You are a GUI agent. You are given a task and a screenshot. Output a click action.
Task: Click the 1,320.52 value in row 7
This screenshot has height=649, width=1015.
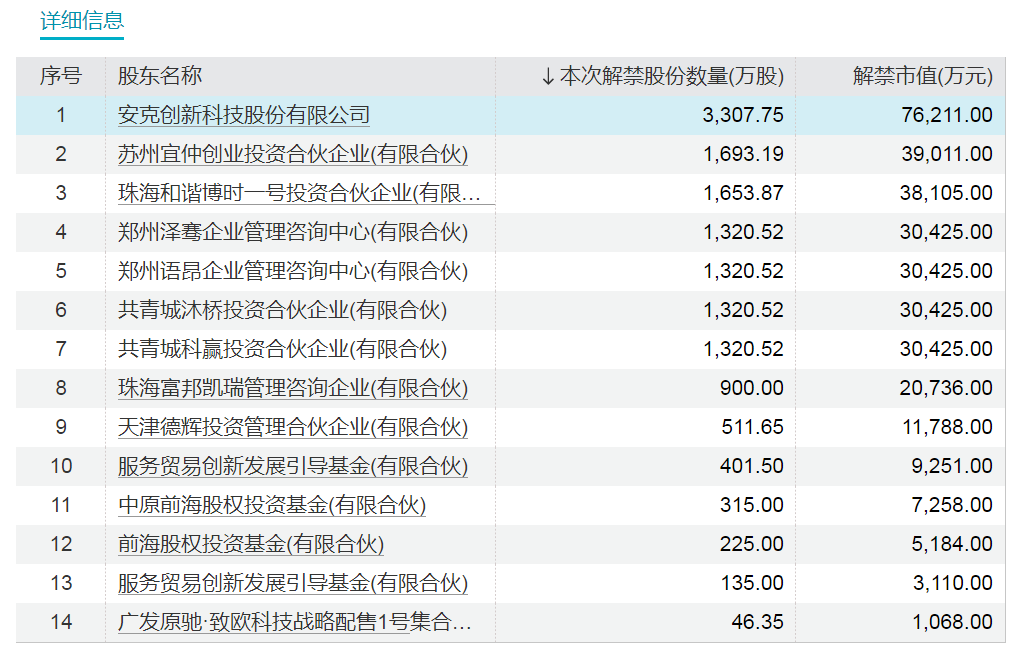(x=743, y=349)
